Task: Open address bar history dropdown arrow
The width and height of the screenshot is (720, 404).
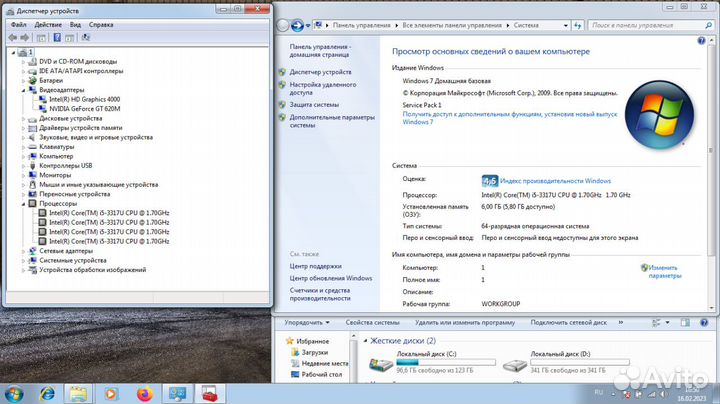Action: pyautogui.click(x=565, y=26)
